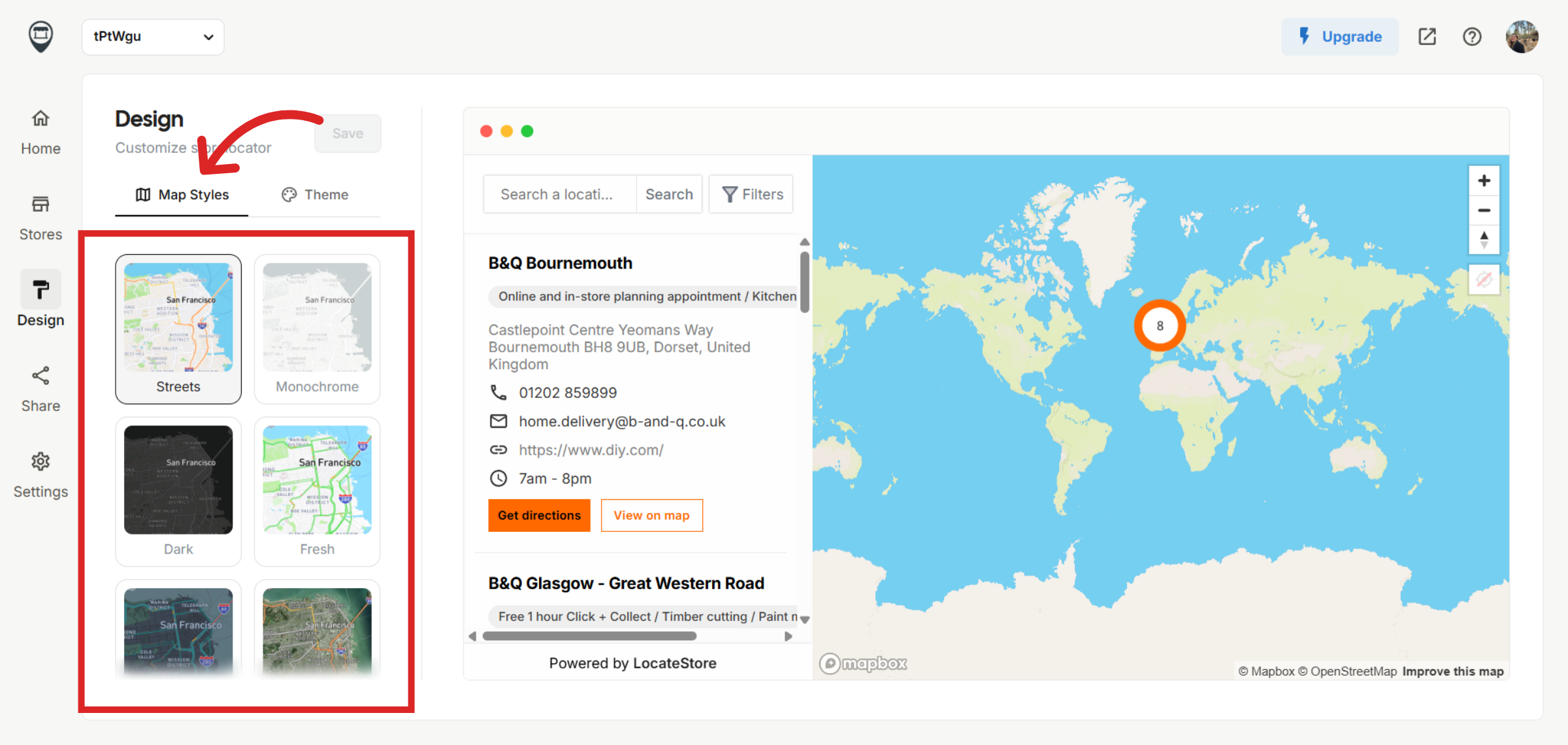This screenshot has height=745, width=1568.
Task: Click the B&Q Glasgow - Great Western Road title
Action: (626, 583)
